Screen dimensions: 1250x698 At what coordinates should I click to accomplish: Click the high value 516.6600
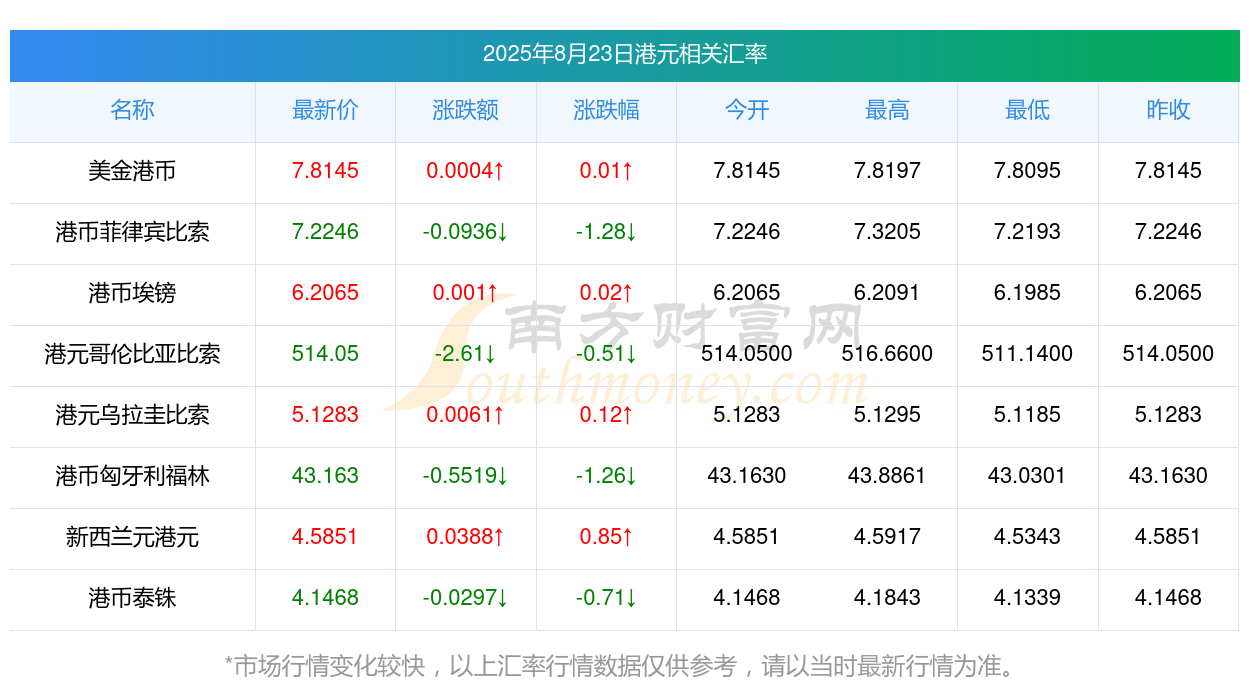point(887,354)
